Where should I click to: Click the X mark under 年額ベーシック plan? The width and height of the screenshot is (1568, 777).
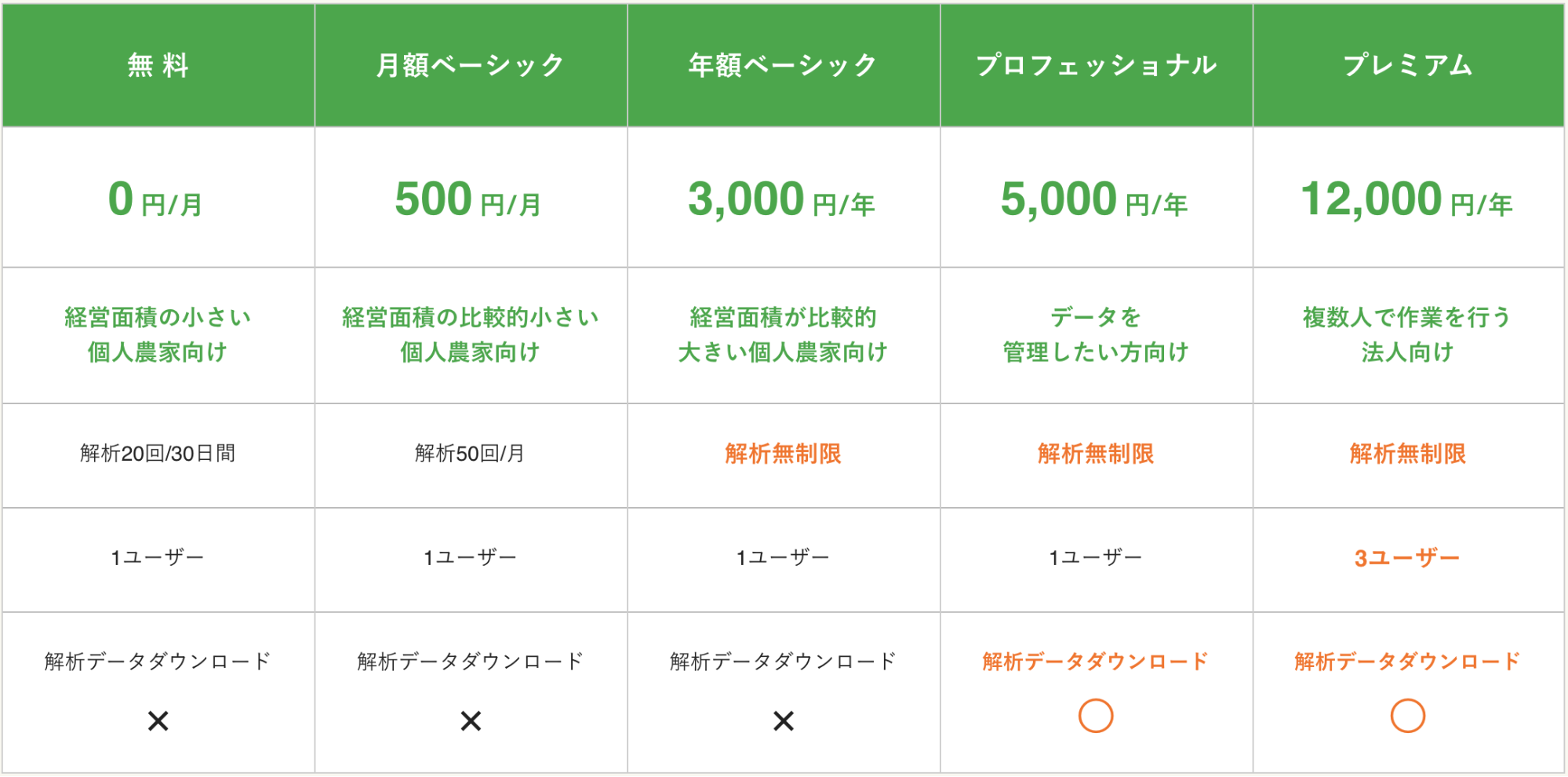coord(784,720)
